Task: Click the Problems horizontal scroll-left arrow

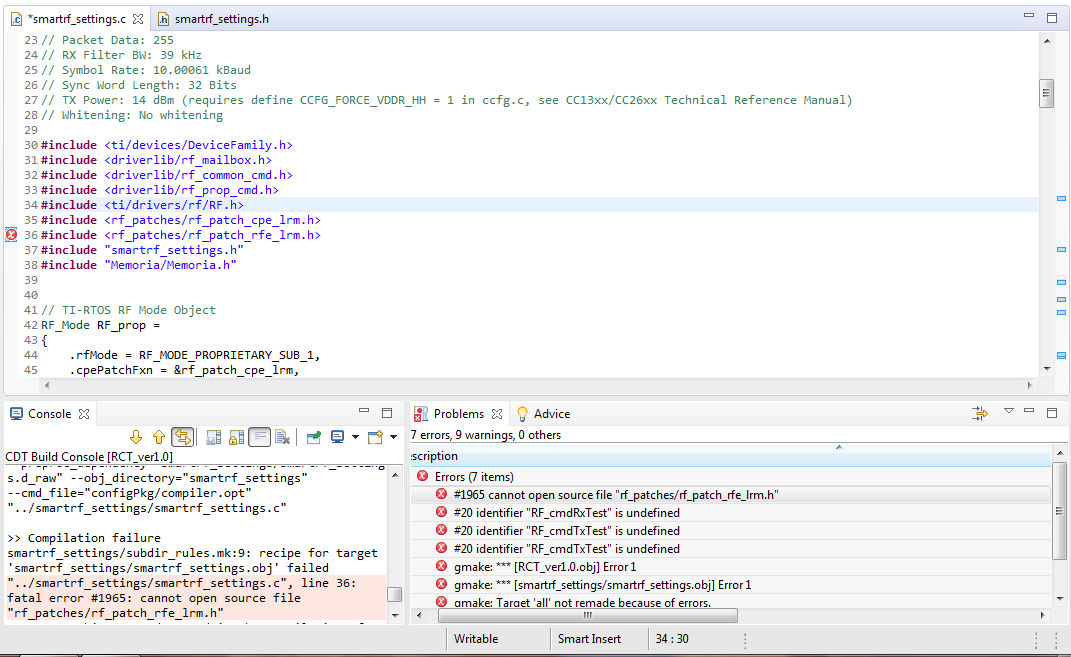Action: tap(419, 615)
